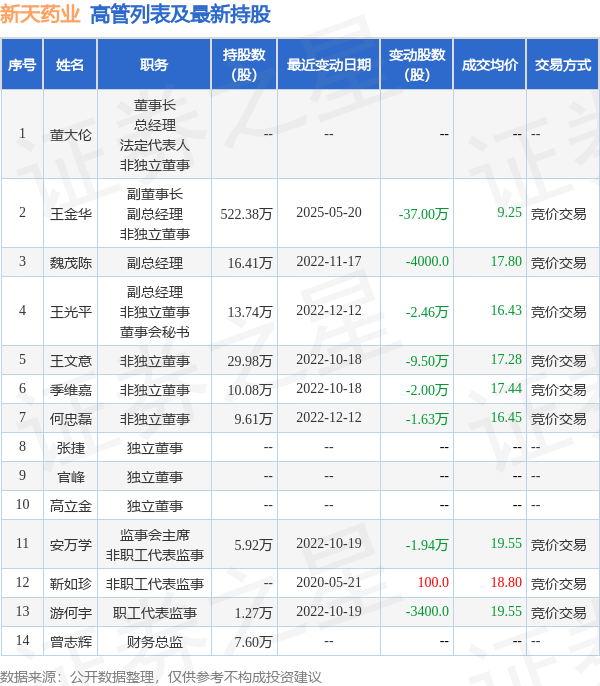Click the red 100.0 change value

pyautogui.click(x=433, y=583)
